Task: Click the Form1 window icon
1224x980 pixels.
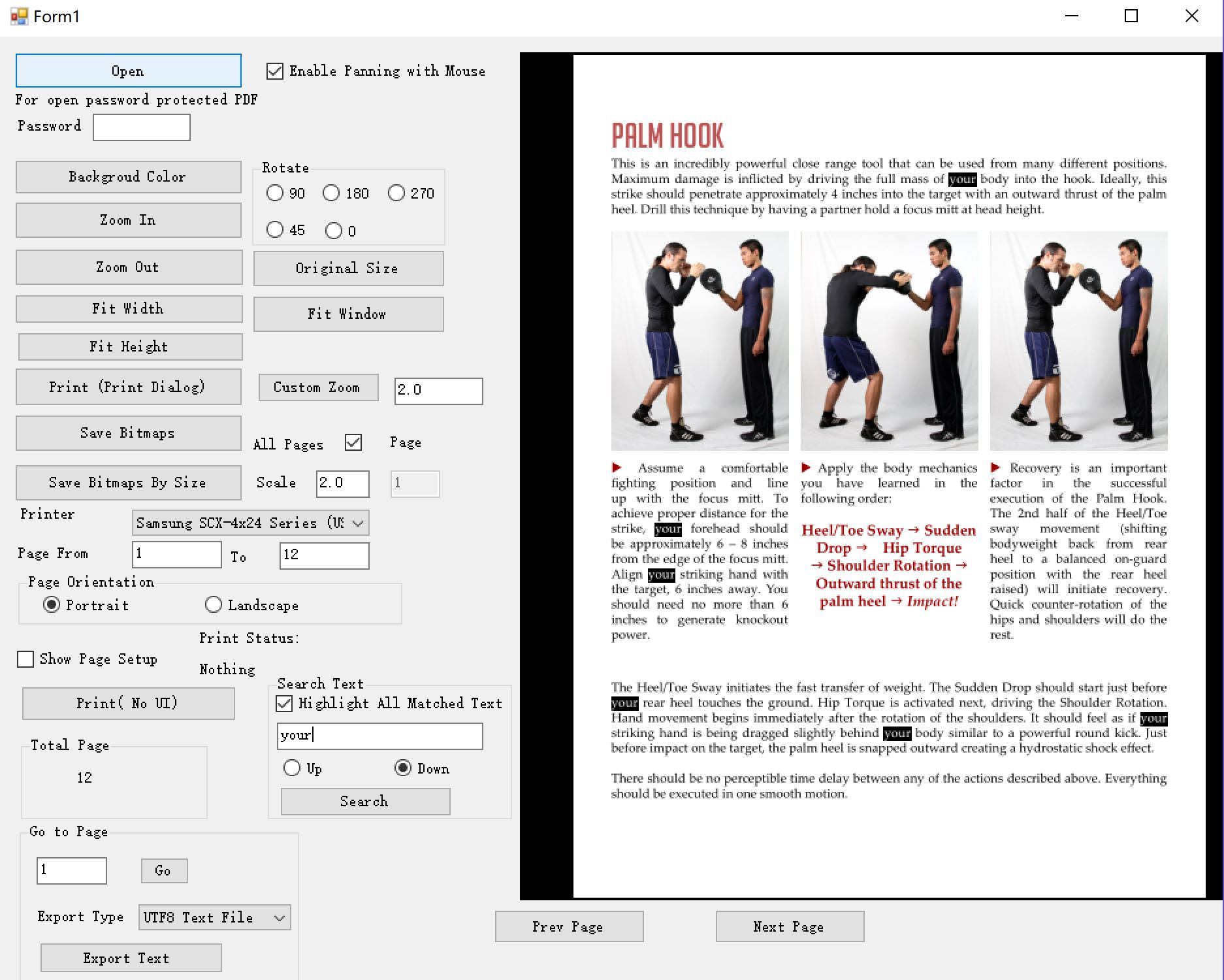Action: (x=19, y=16)
